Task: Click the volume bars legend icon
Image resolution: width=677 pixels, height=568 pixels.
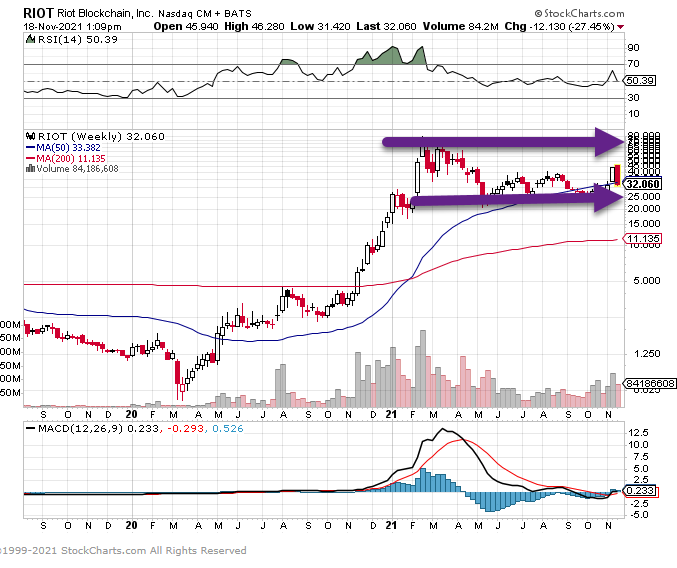Action: pos(30,168)
